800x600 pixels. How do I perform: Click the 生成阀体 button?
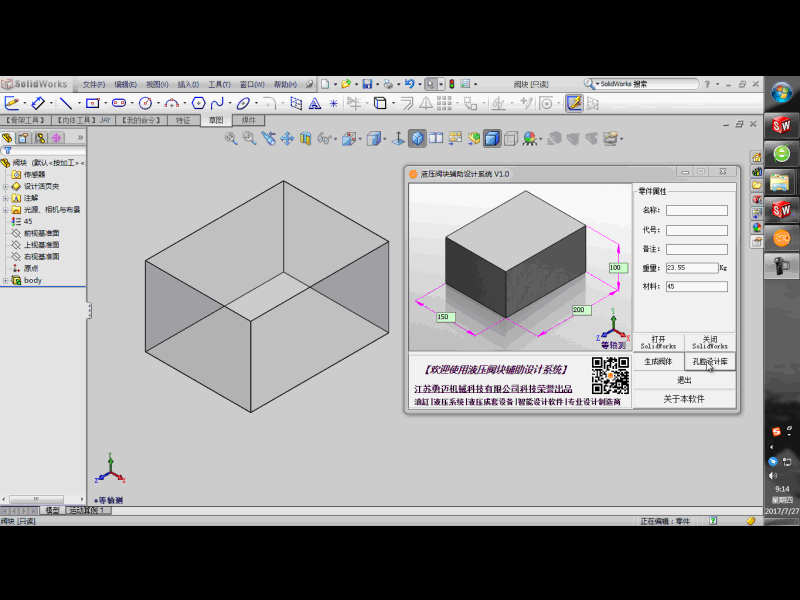pos(658,362)
